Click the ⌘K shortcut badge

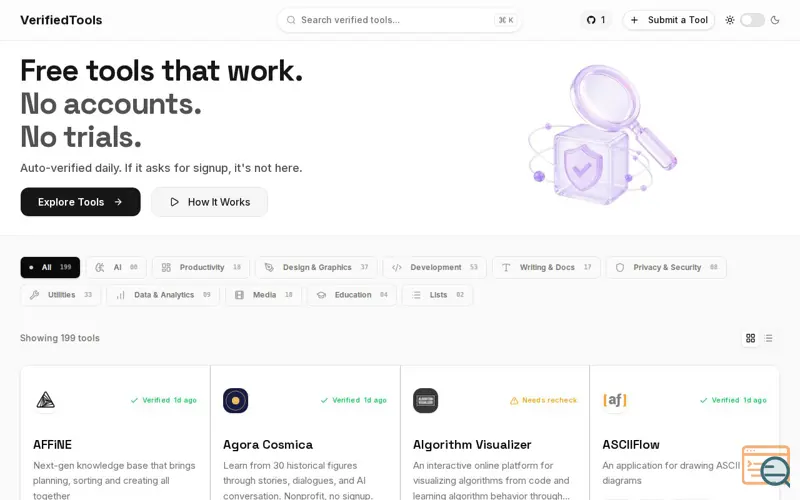(x=506, y=20)
